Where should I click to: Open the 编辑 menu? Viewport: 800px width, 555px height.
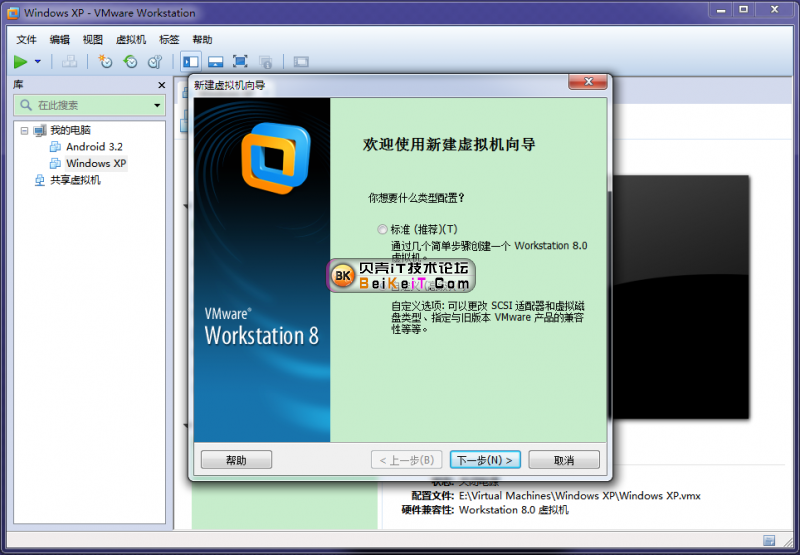59,40
